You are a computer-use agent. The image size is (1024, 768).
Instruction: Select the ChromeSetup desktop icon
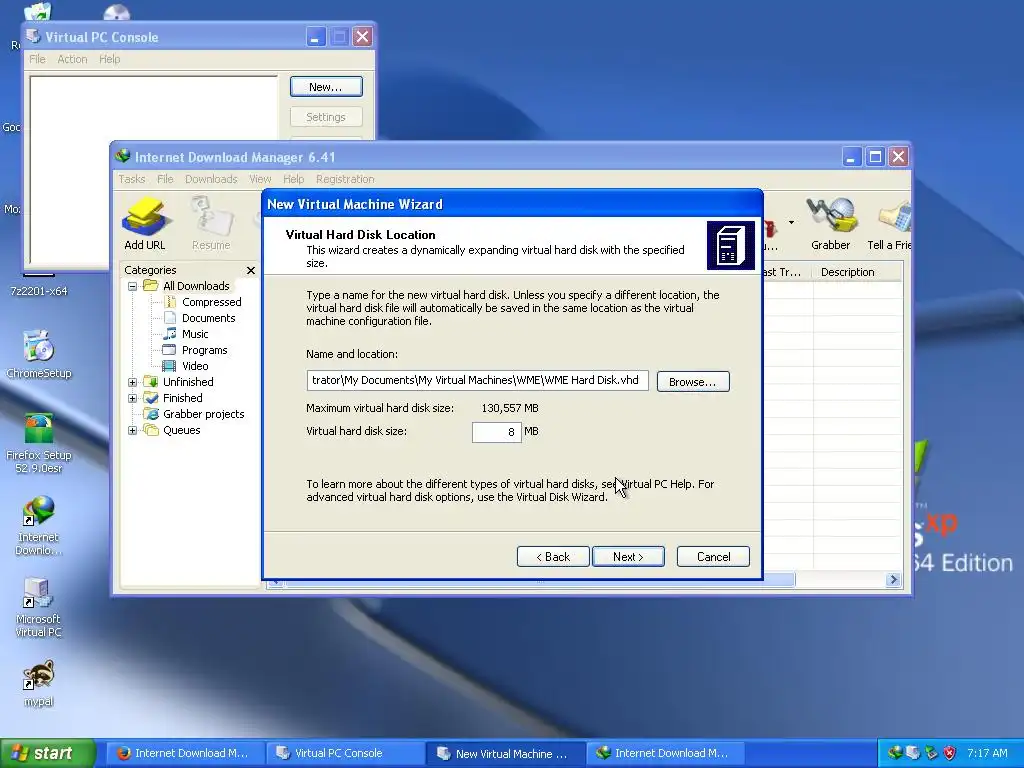39,354
